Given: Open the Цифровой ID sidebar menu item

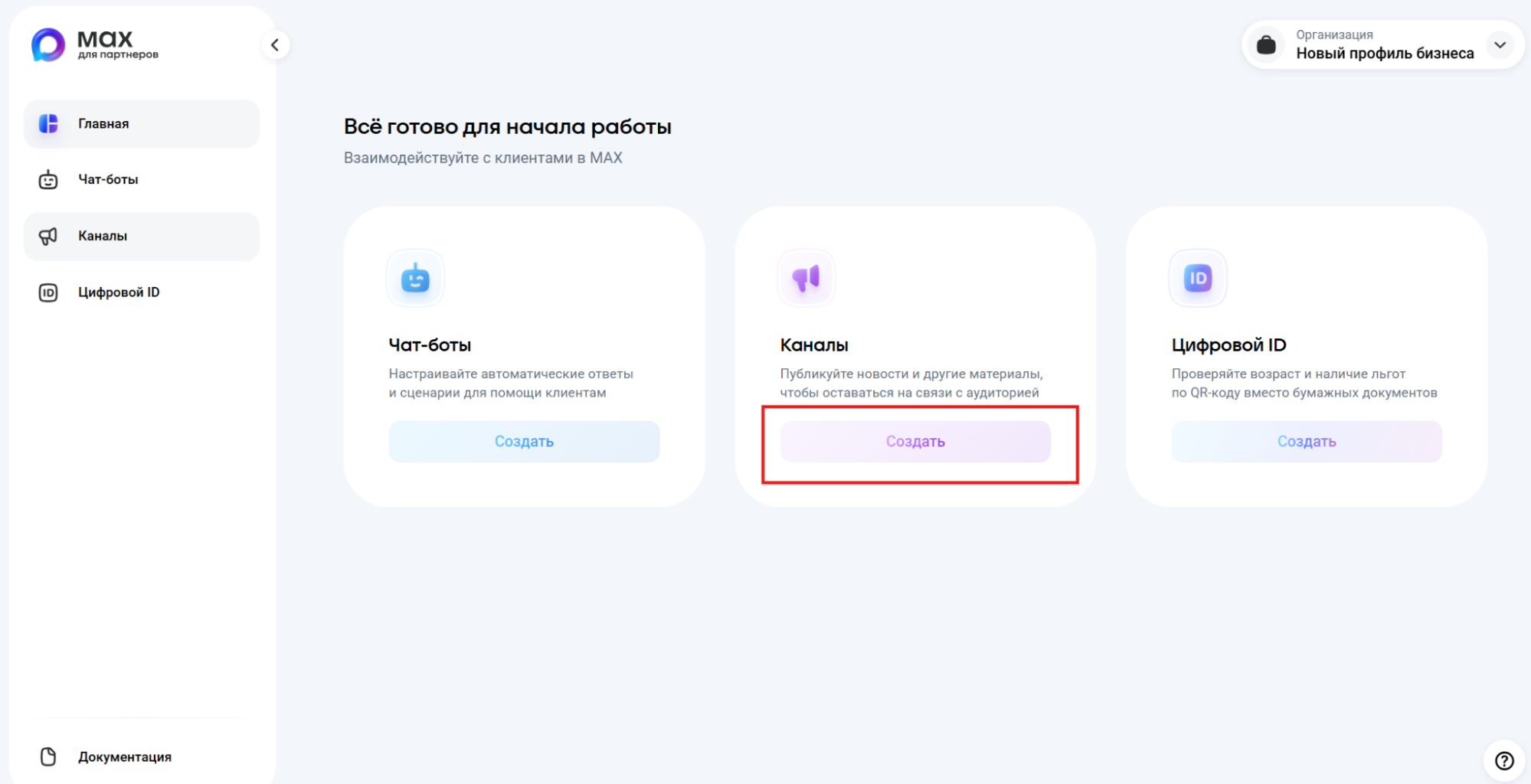Looking at the screenshot, I should click(119, 292).
